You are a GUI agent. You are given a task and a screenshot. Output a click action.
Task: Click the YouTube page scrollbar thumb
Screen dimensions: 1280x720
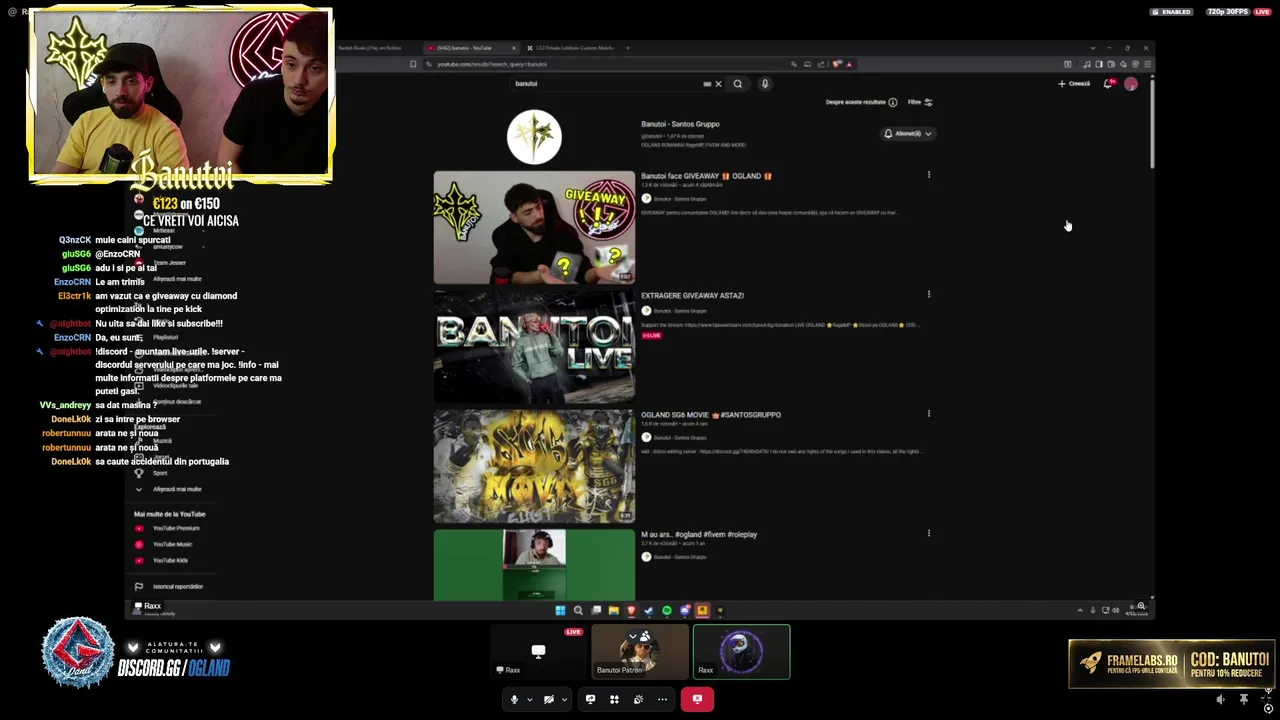1152,123
